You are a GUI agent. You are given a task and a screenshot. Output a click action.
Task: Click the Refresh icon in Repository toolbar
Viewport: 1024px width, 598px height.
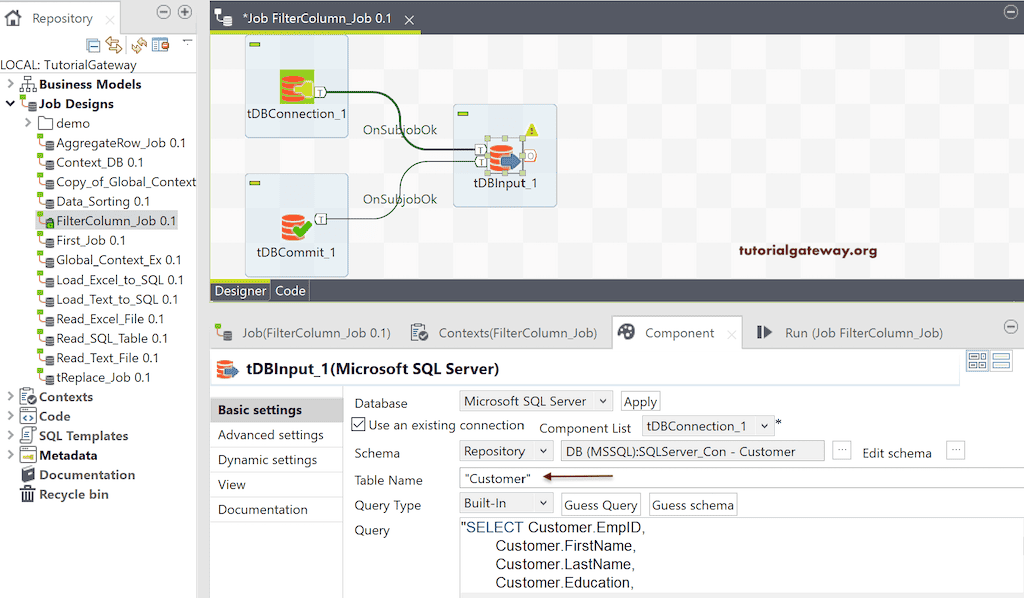pos(138,45)
